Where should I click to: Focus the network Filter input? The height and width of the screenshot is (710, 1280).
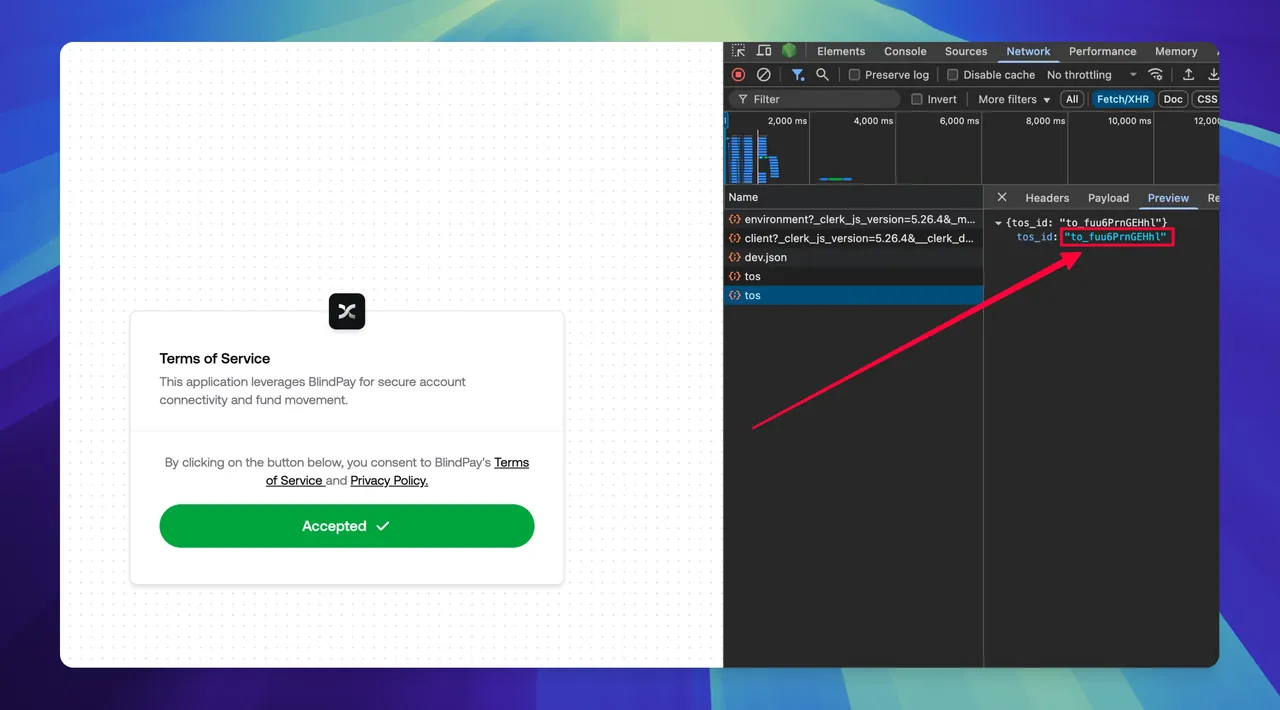coord(814,99)
